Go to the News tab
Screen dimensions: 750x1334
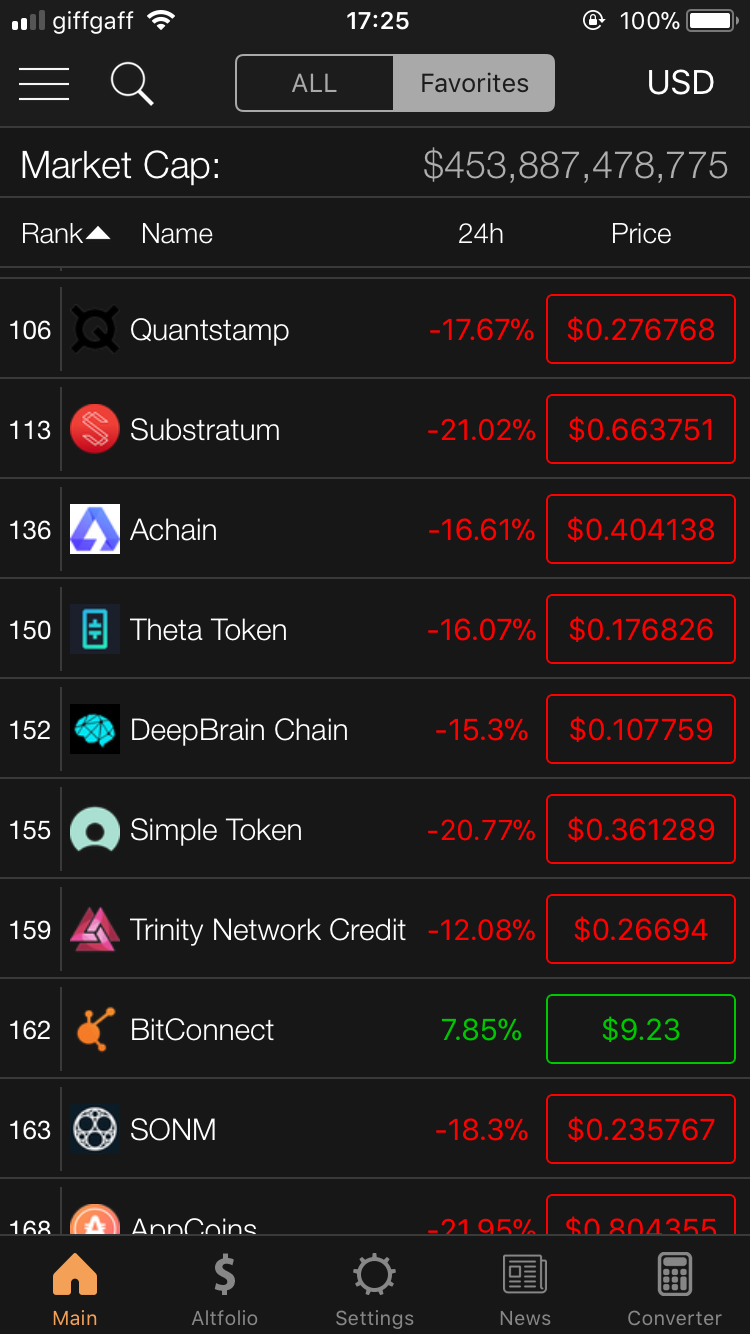[x=525, y=1289]
